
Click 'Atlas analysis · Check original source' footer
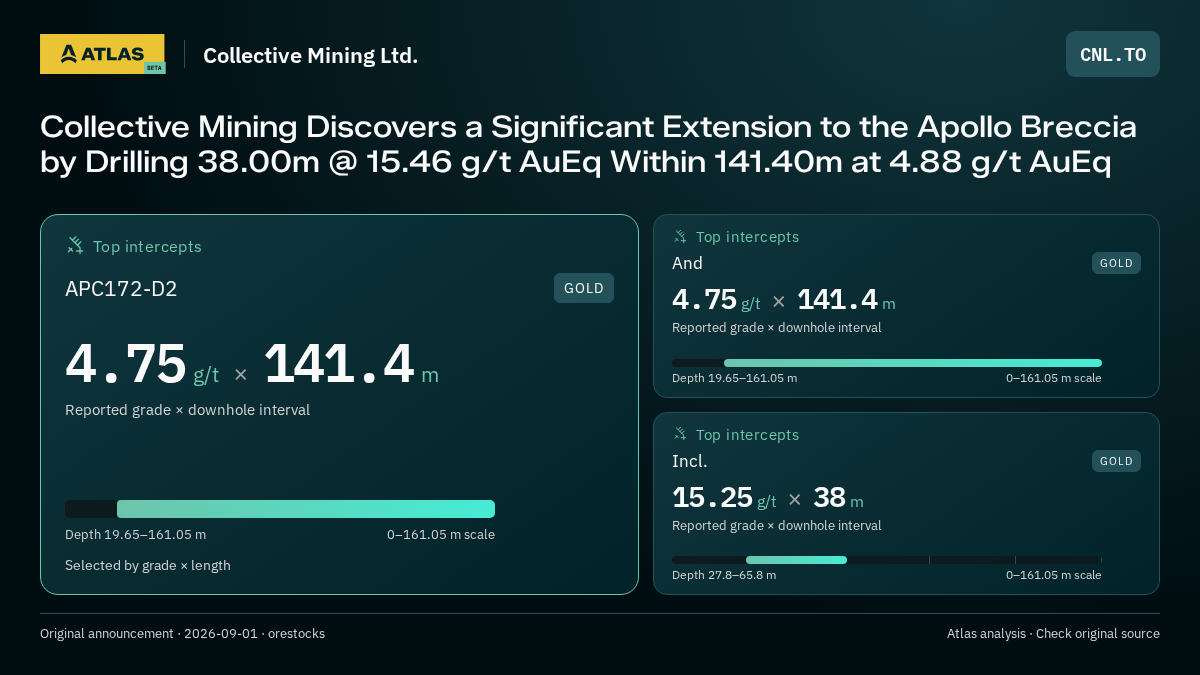click(1053, 633)
